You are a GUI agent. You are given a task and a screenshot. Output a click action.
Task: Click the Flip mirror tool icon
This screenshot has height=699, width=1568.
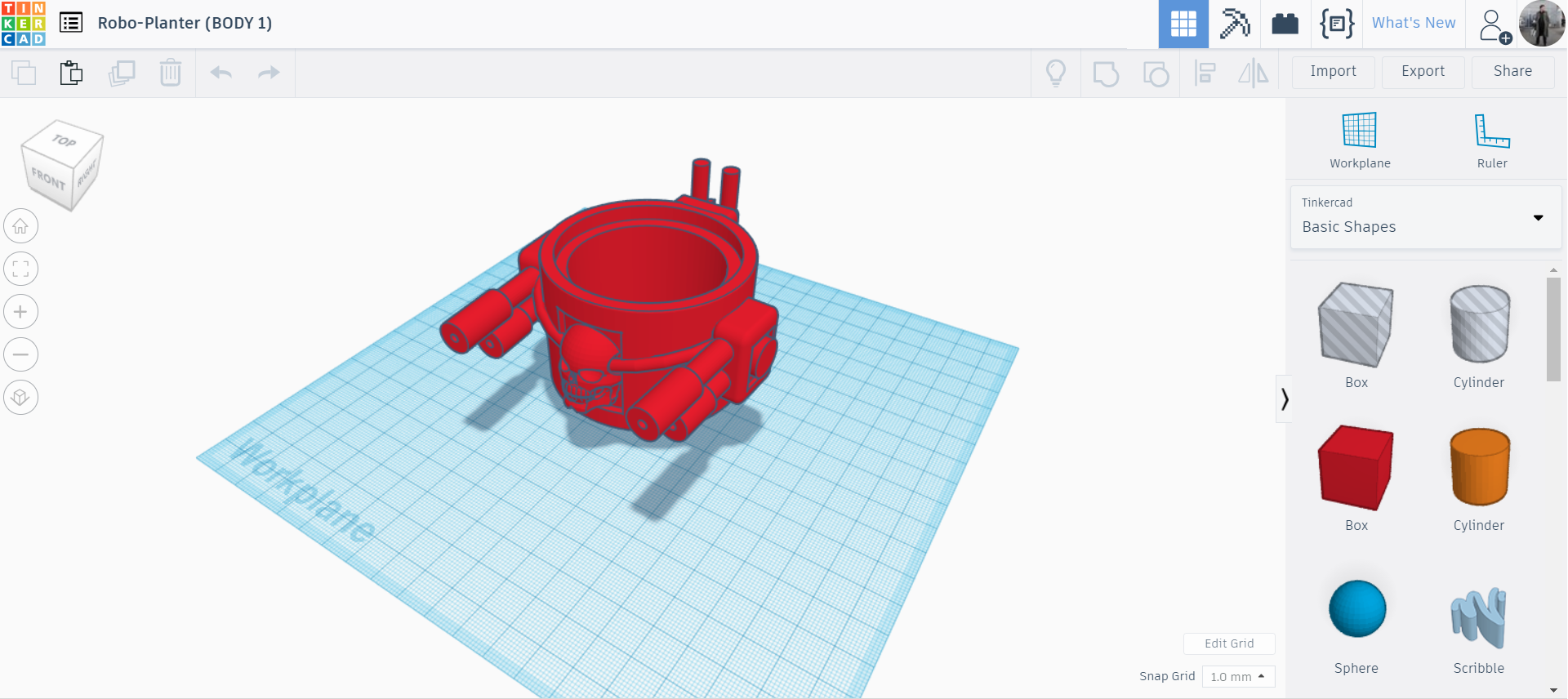pyautogui.click(x=1254, y=73)
